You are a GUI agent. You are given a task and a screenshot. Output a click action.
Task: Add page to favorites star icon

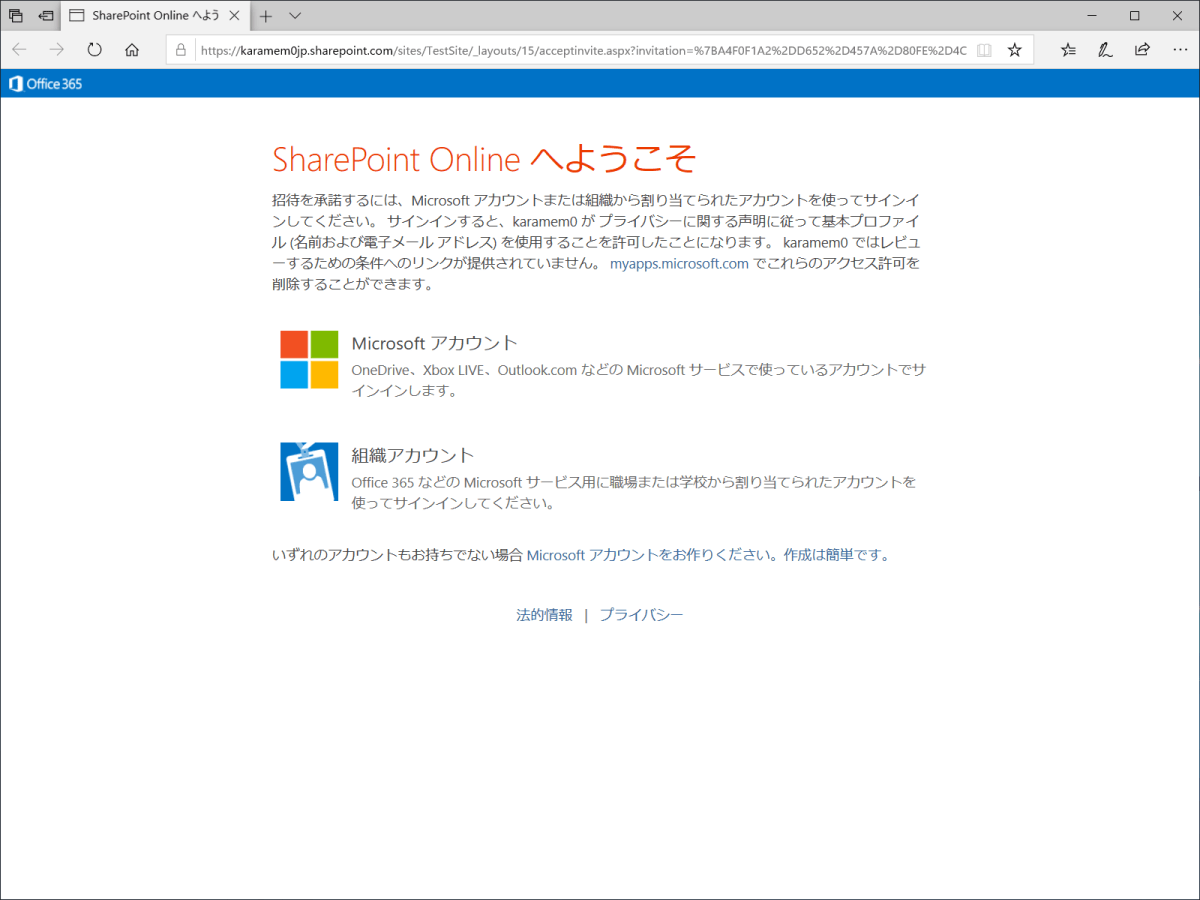coord(1014,50)
